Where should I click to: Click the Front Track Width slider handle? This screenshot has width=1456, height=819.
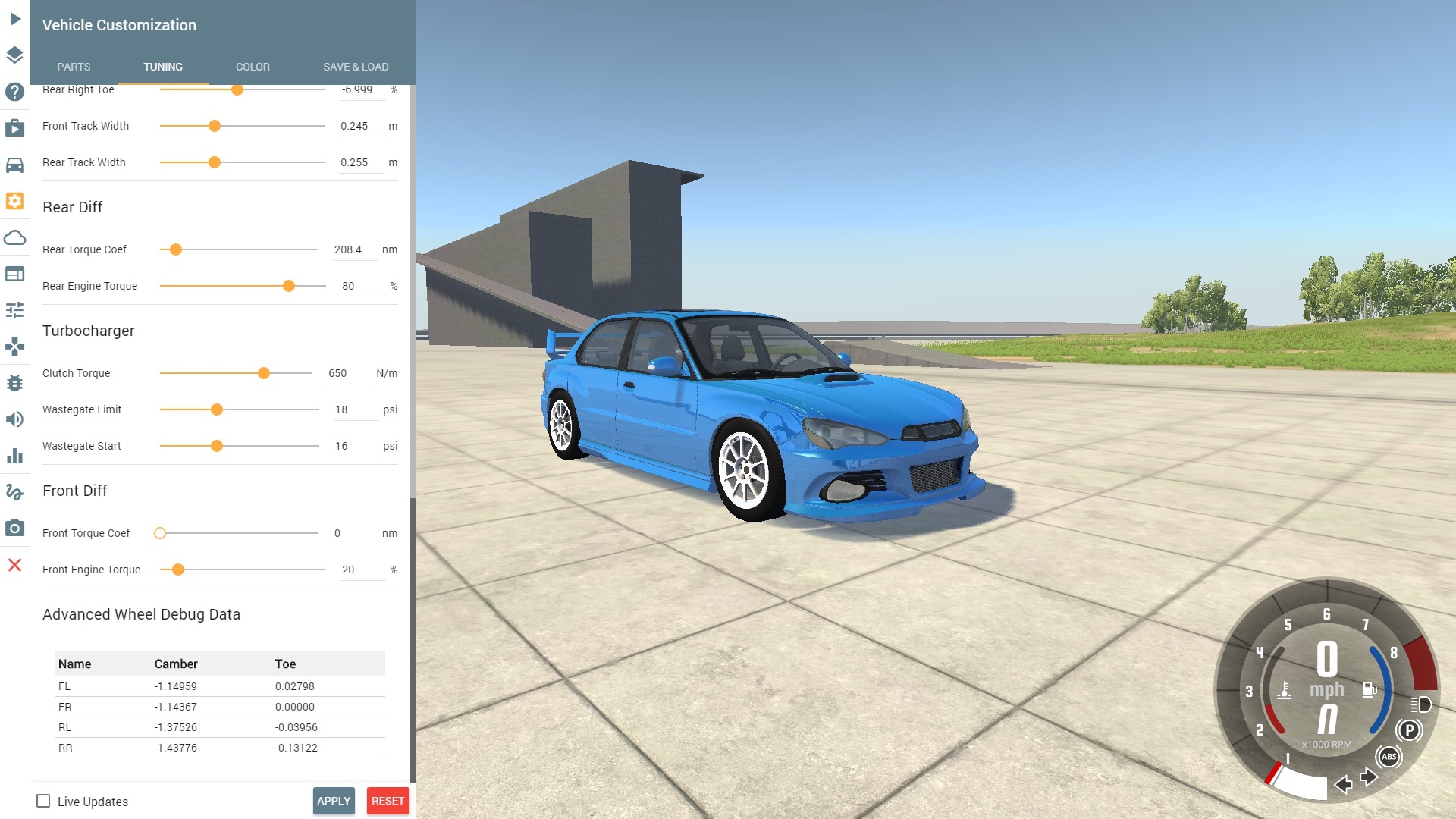point(215,126)
